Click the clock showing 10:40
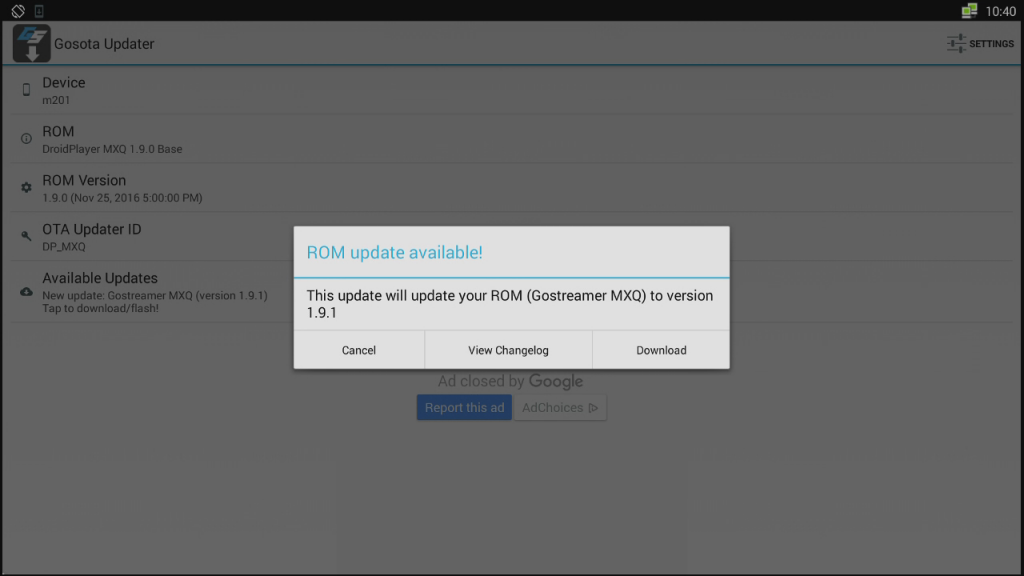The width and height of the screenshot is (1024, 576). point(1000,11)
